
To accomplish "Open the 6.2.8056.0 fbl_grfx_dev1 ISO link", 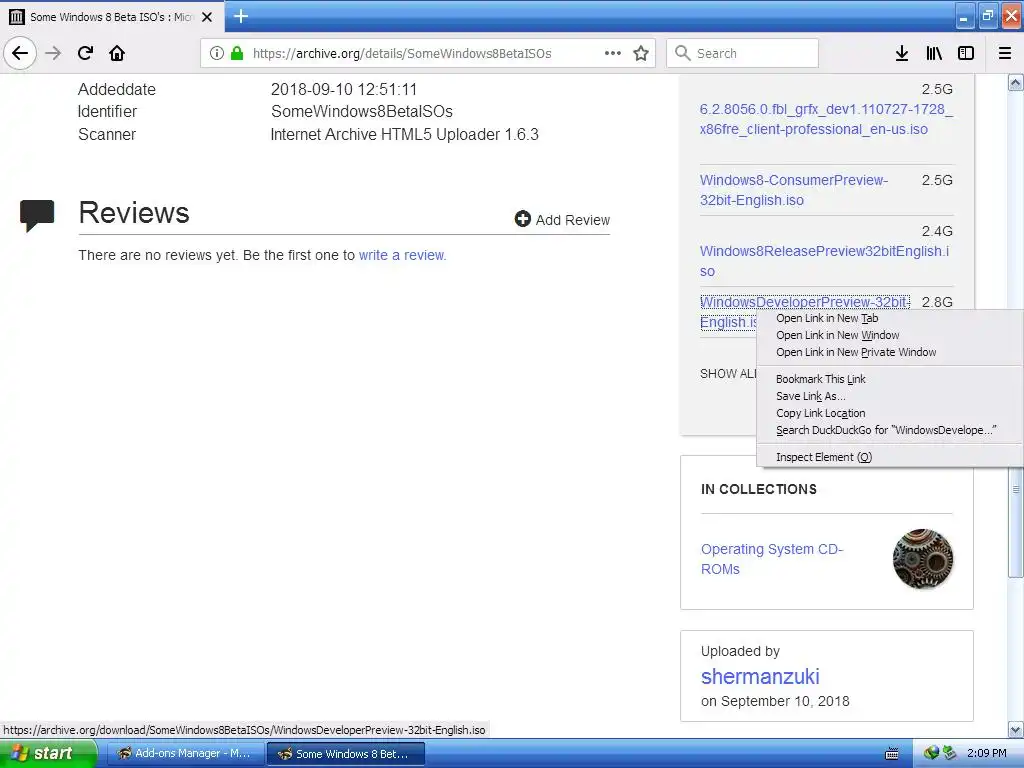I will [826, 119].
